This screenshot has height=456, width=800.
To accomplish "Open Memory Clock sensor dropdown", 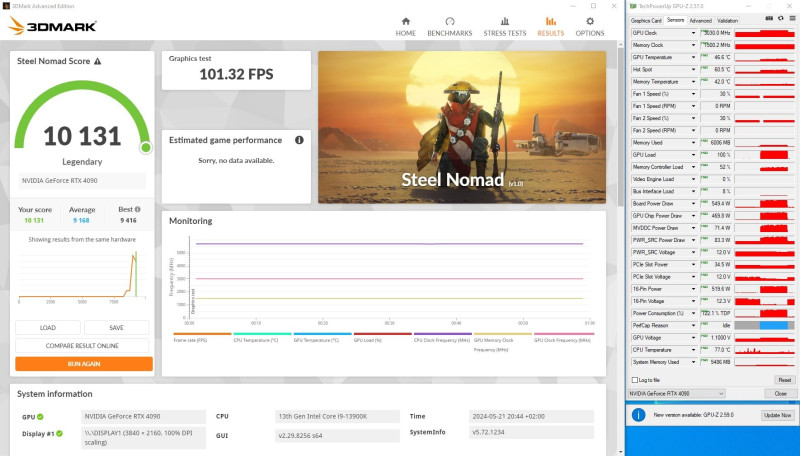I will (693, 45).
